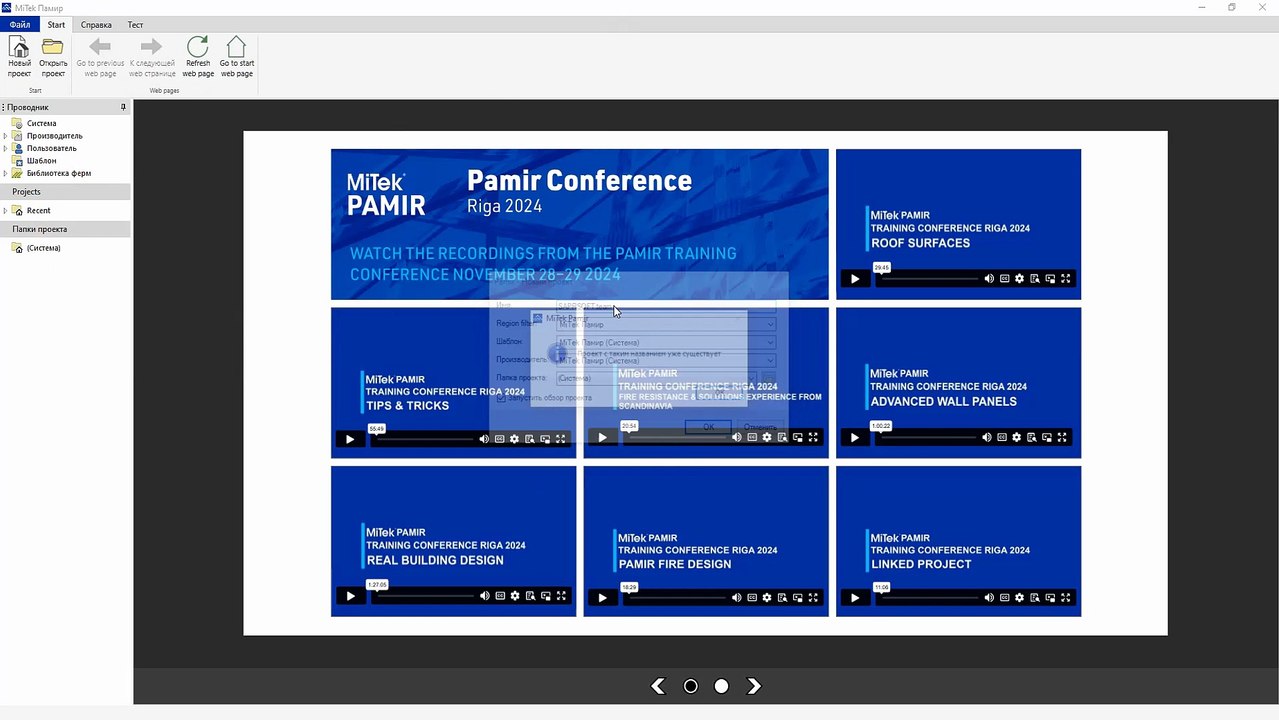Select the first slide indicator dot
The height and width of the screenshot is (720, 1279).
click(x=690, y=686)
